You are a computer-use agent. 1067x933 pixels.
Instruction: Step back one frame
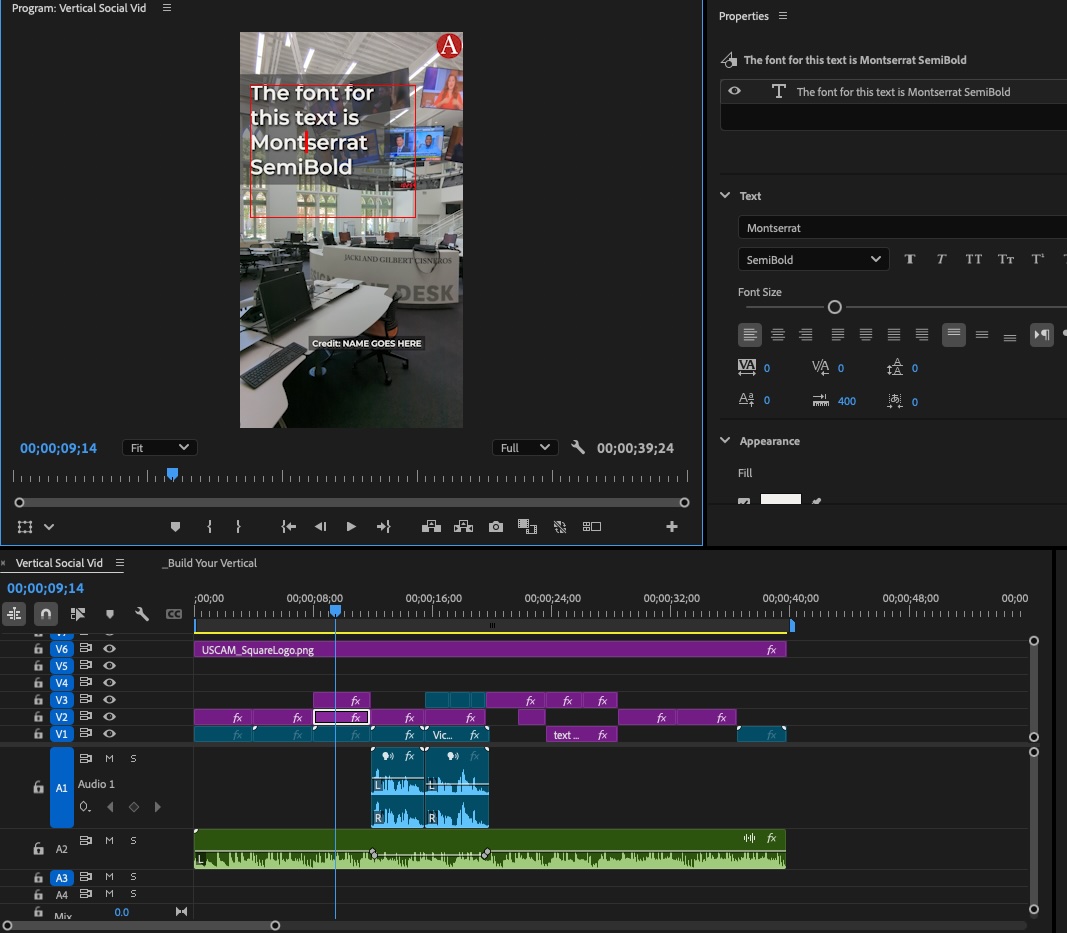[x=320, y=527]
